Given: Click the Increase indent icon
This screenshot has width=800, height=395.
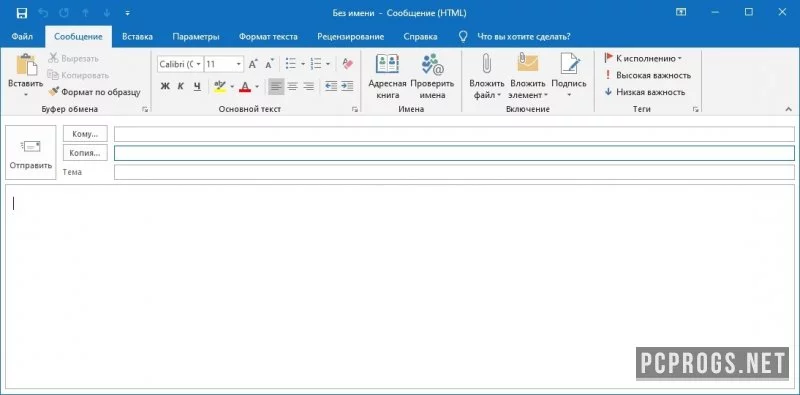Looking at the screenshot, I should (x=347, y=86).
